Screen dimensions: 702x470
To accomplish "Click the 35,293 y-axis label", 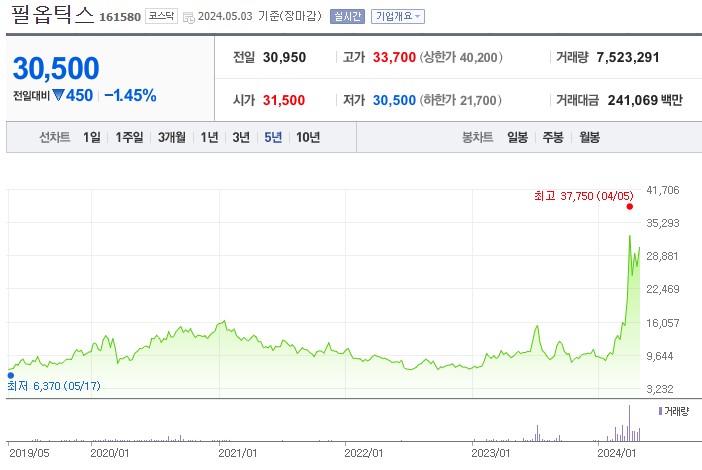I will pyautogui.click(x=663, y=223).
